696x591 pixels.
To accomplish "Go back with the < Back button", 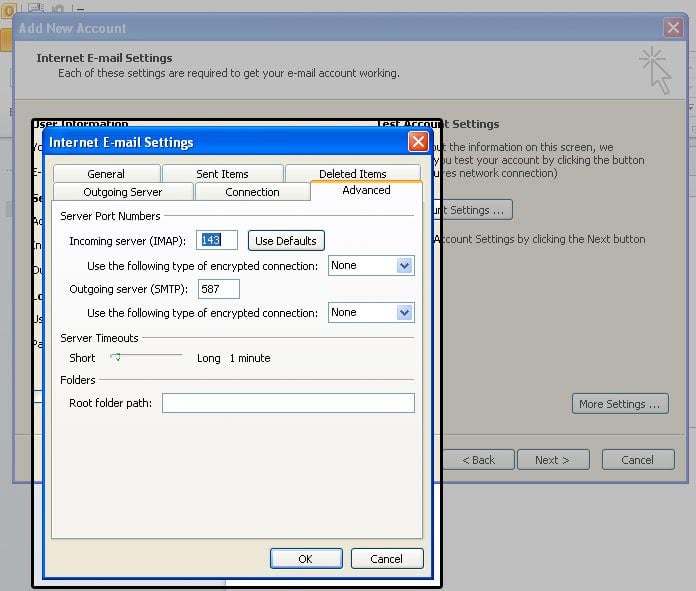I will pyautogui.click(x=478, y=460).
